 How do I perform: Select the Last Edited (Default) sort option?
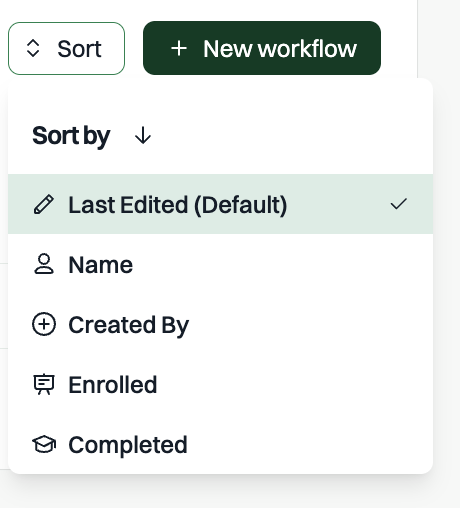[220, 204]
